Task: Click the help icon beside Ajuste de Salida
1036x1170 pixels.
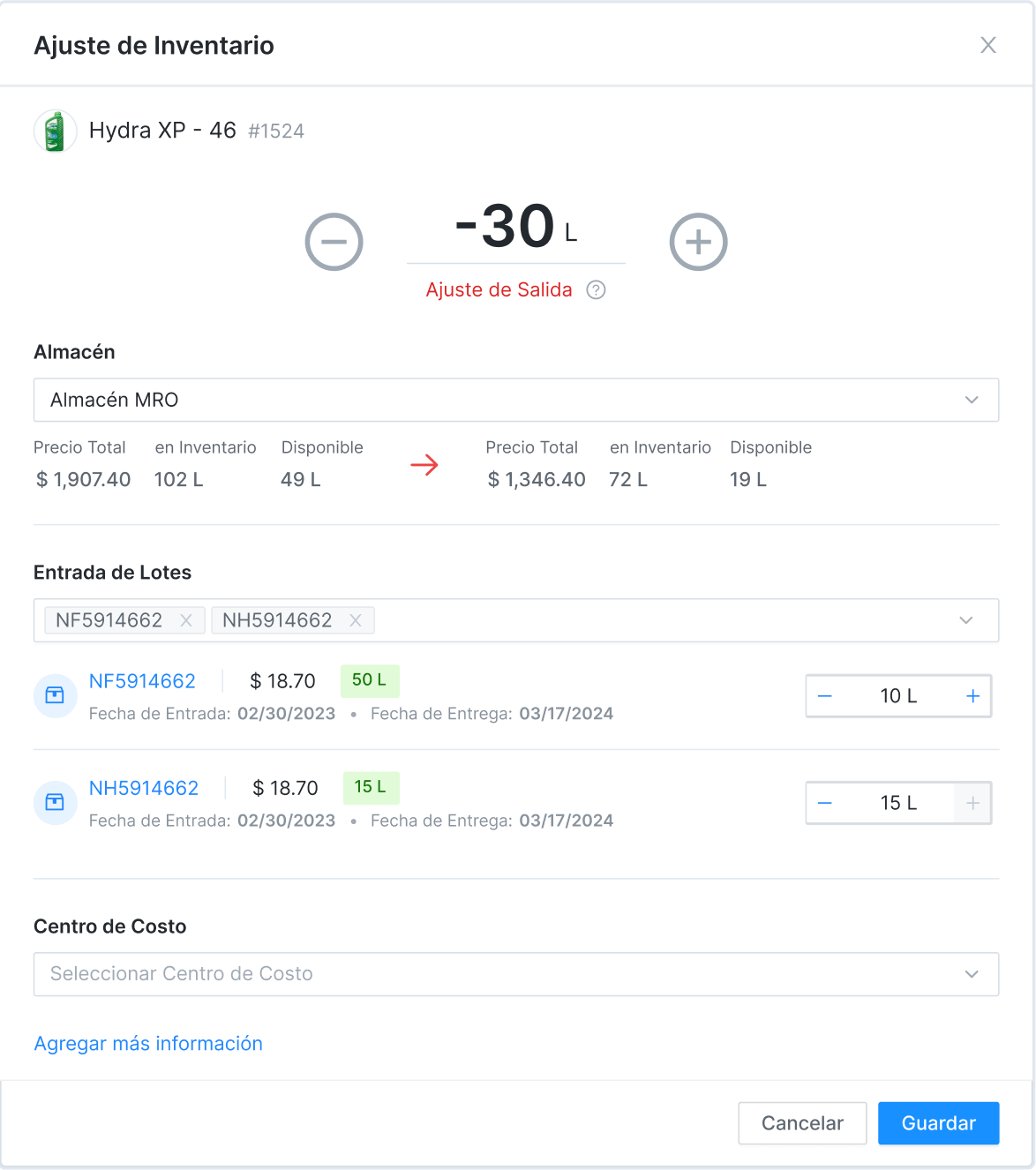Action: [597, 290]
